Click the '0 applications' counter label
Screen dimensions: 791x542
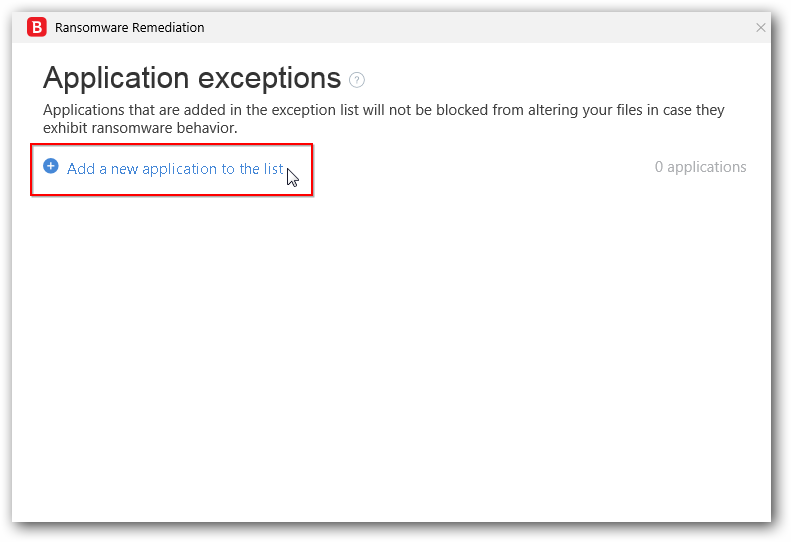click(700, 167)
